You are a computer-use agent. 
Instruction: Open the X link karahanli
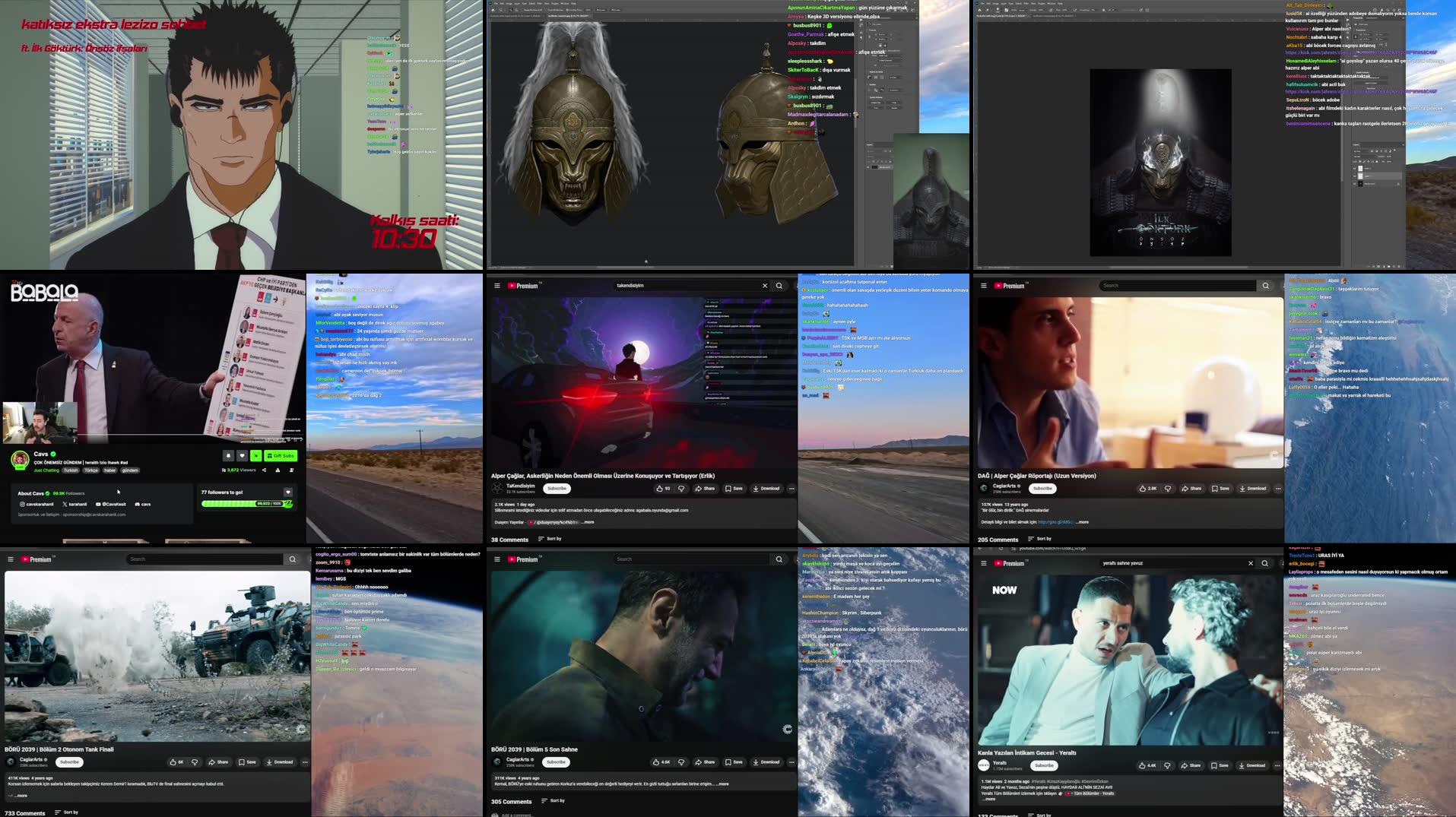pyautogui.click(x=75, y=504)
